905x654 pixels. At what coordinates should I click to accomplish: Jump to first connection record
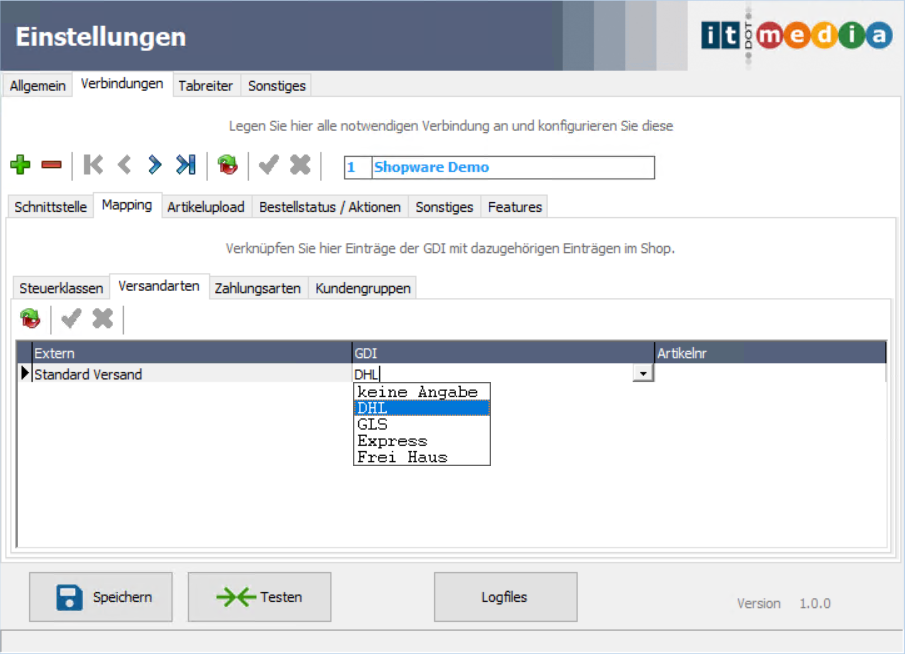93,165
